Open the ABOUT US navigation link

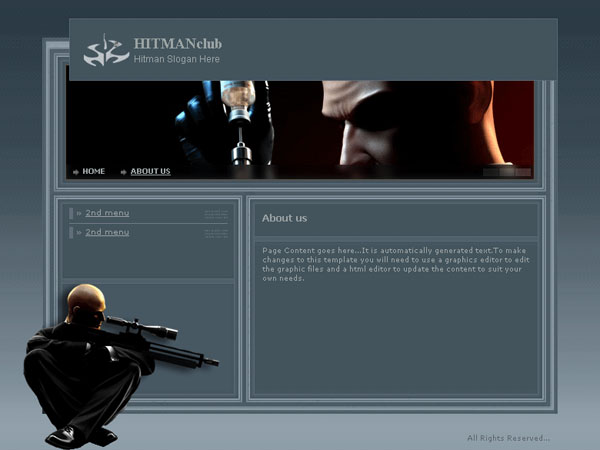[x=150, y=171]
